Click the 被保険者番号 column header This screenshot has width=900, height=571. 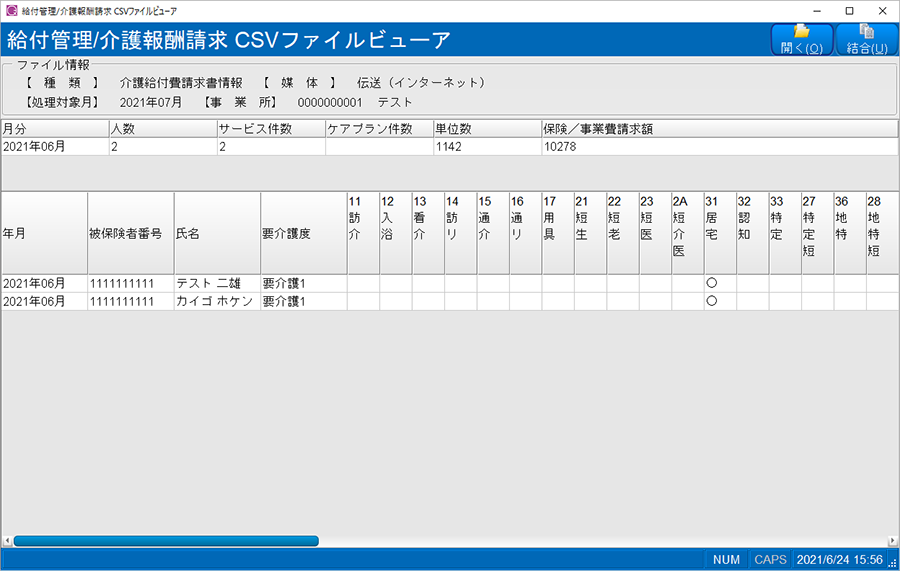coord(131,233)
